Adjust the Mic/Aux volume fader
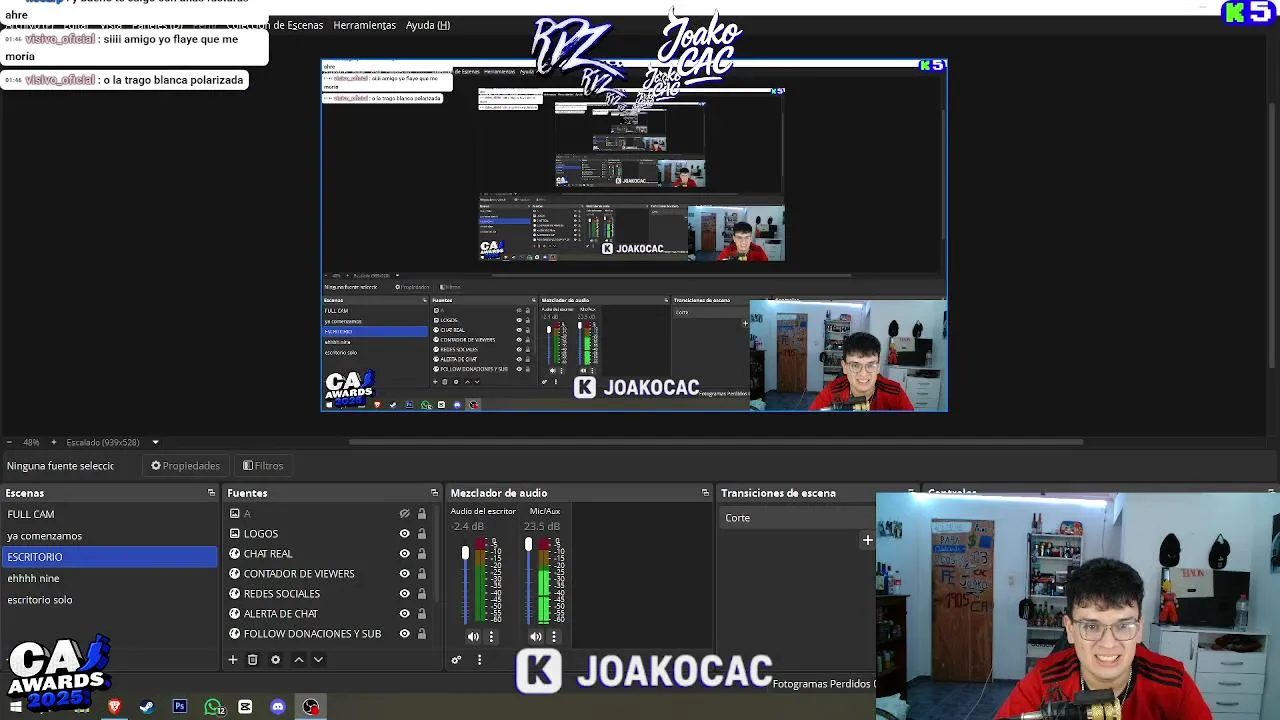 [x=528, y=545]
